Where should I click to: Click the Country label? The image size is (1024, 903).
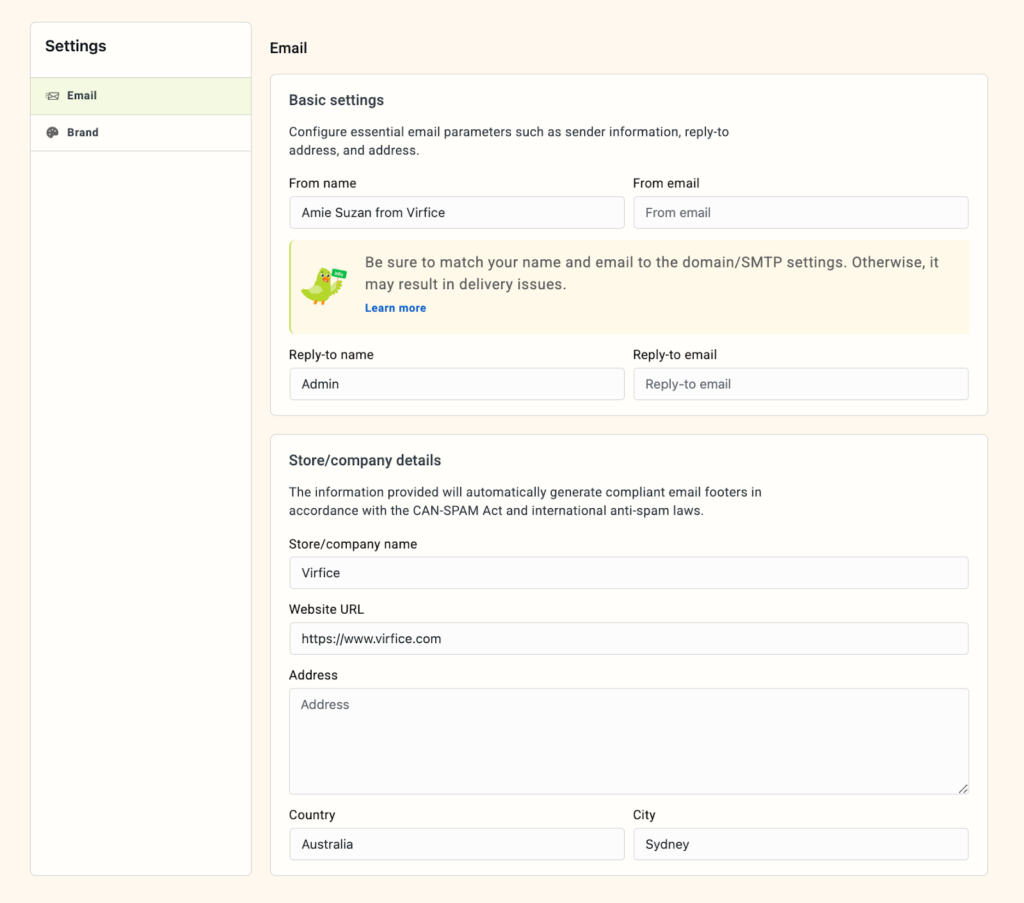pos(312,815)
